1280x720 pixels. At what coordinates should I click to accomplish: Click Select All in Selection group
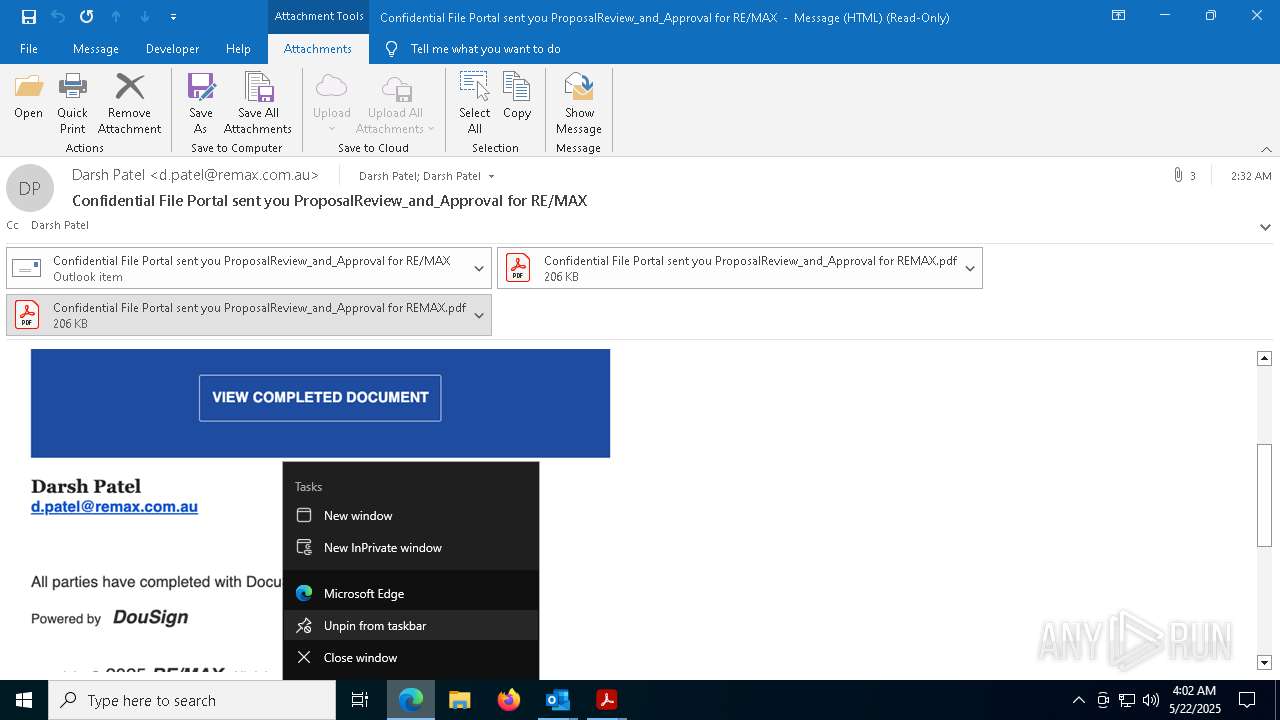tap(474, 104)
